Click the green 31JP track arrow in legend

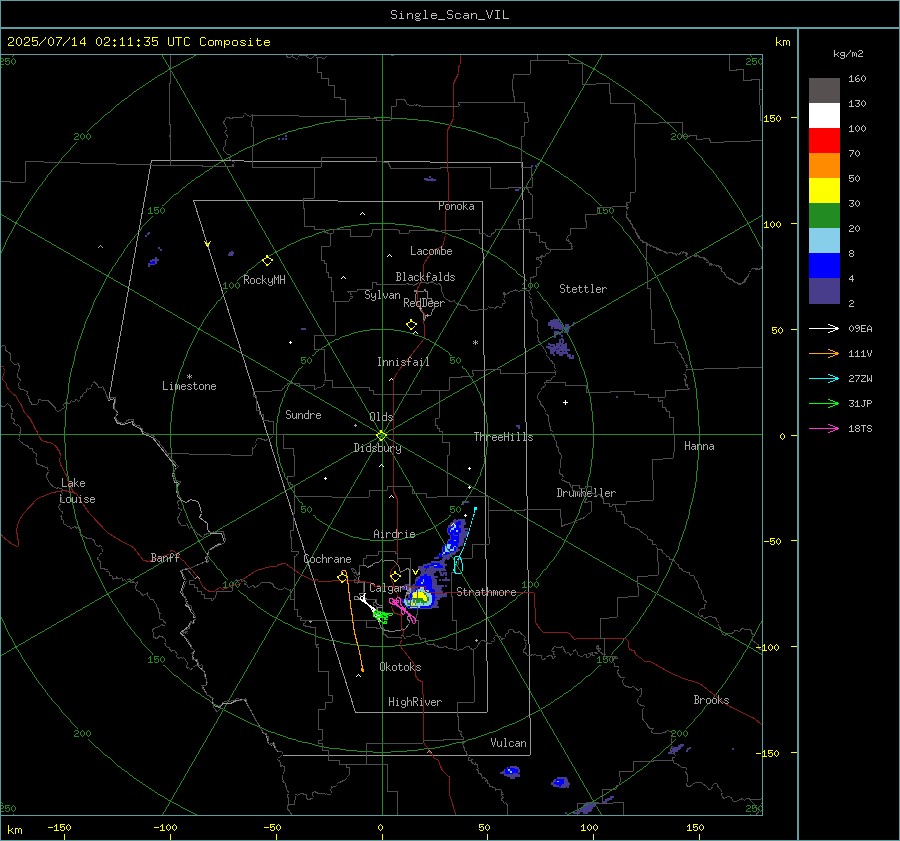pos(824,404)
